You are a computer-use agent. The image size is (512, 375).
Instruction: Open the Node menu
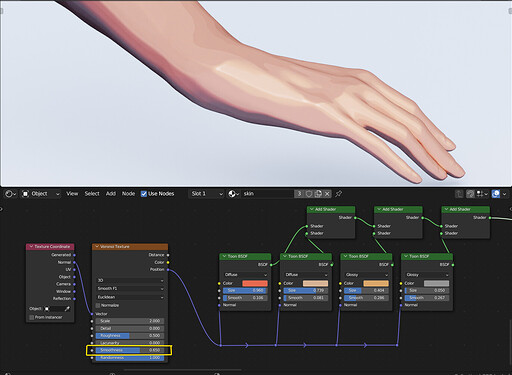click(128, 194)
